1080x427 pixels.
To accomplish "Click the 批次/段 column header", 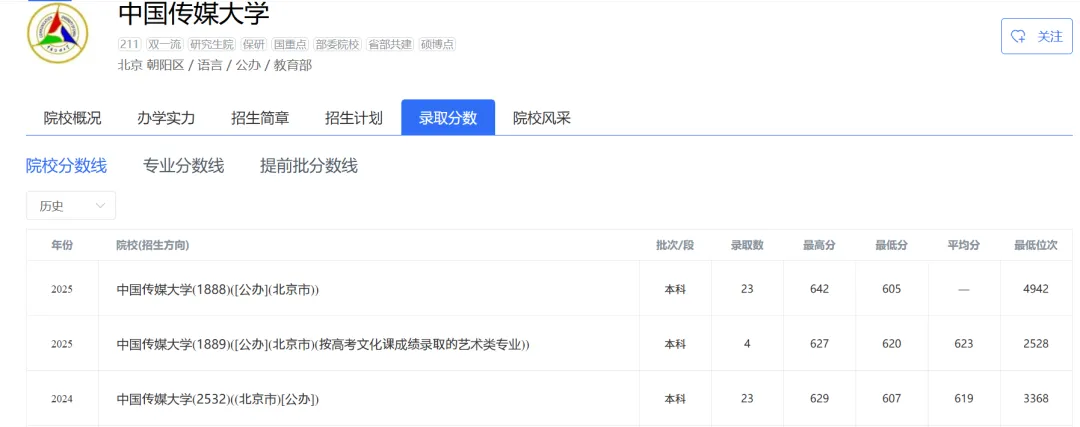I will [x=675, y=245].
